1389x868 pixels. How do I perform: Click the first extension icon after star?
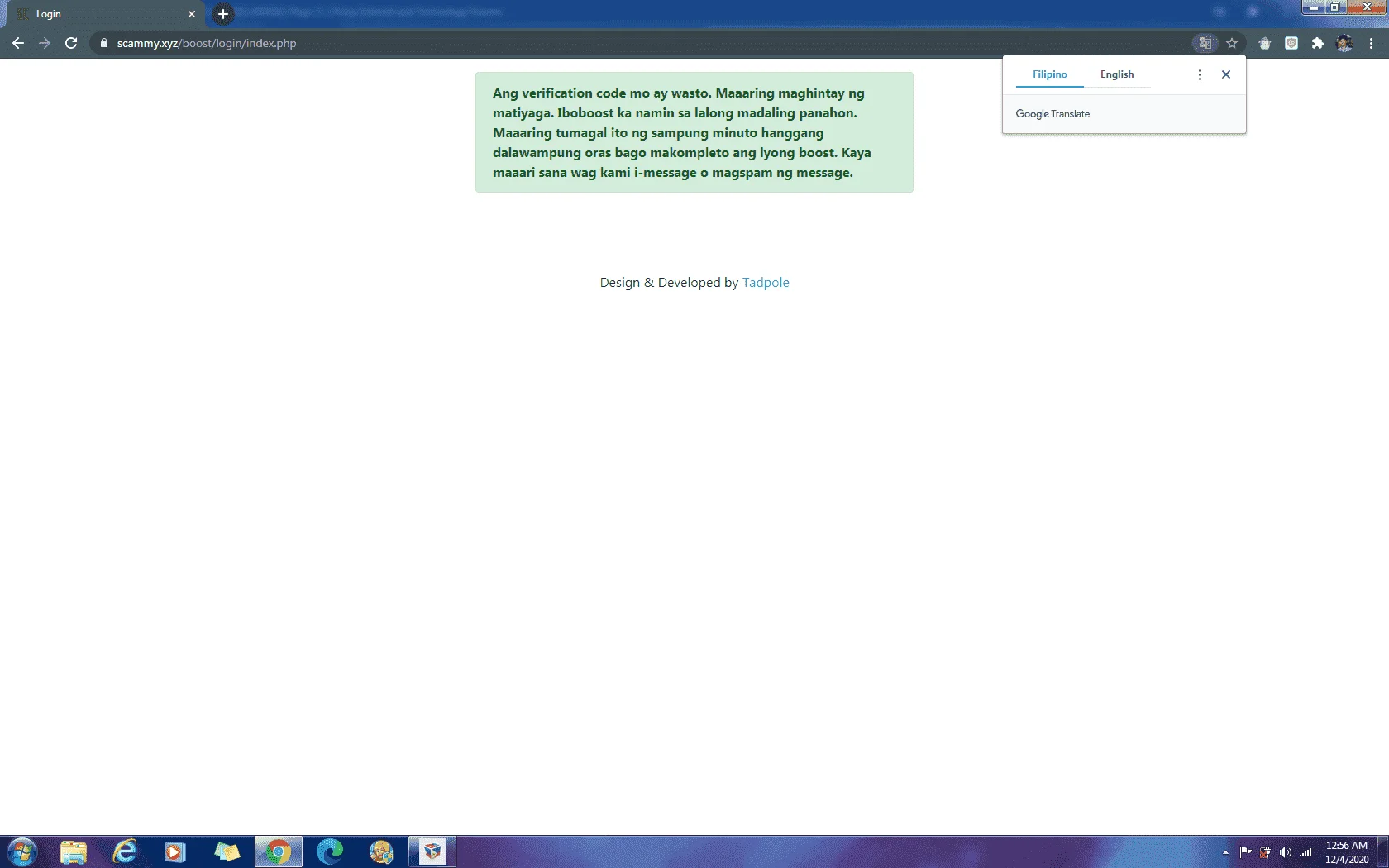(x=1265, y=43)
